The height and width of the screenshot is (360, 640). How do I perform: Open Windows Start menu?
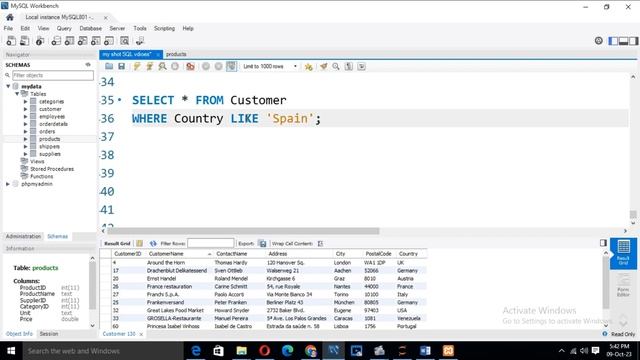[11, 351]
